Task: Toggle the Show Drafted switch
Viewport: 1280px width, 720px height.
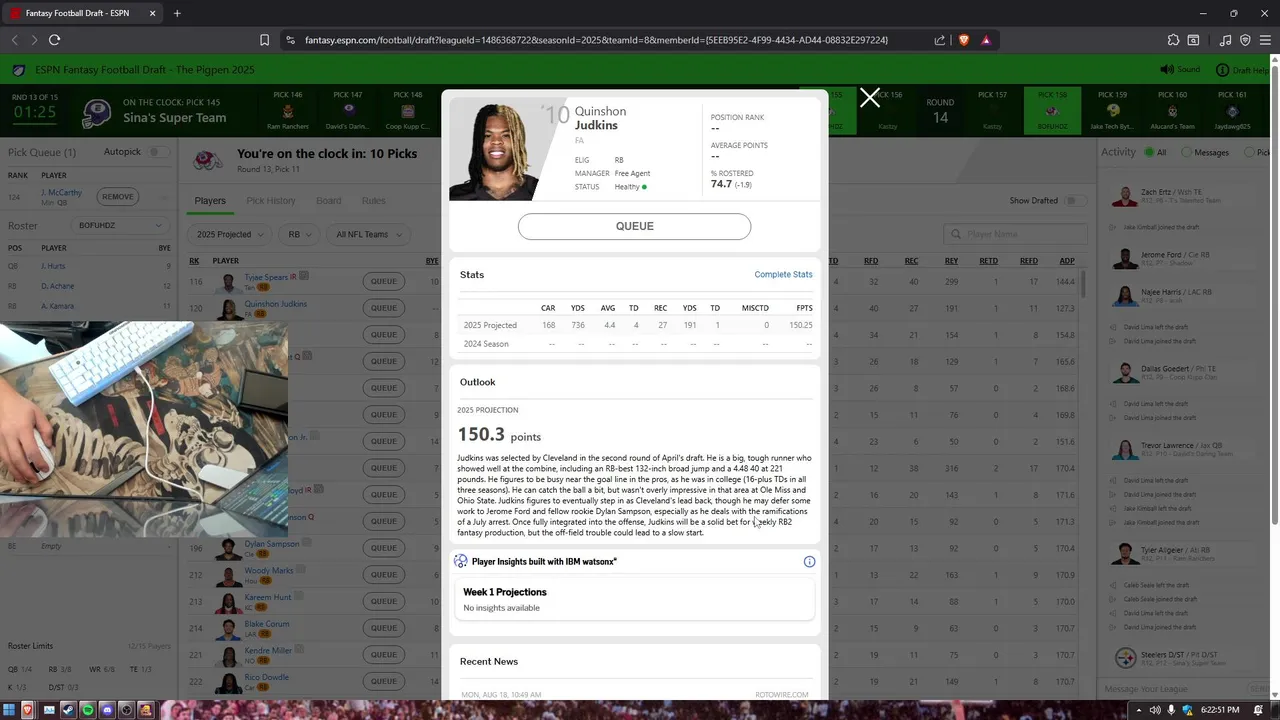Action: point(1074,200)
